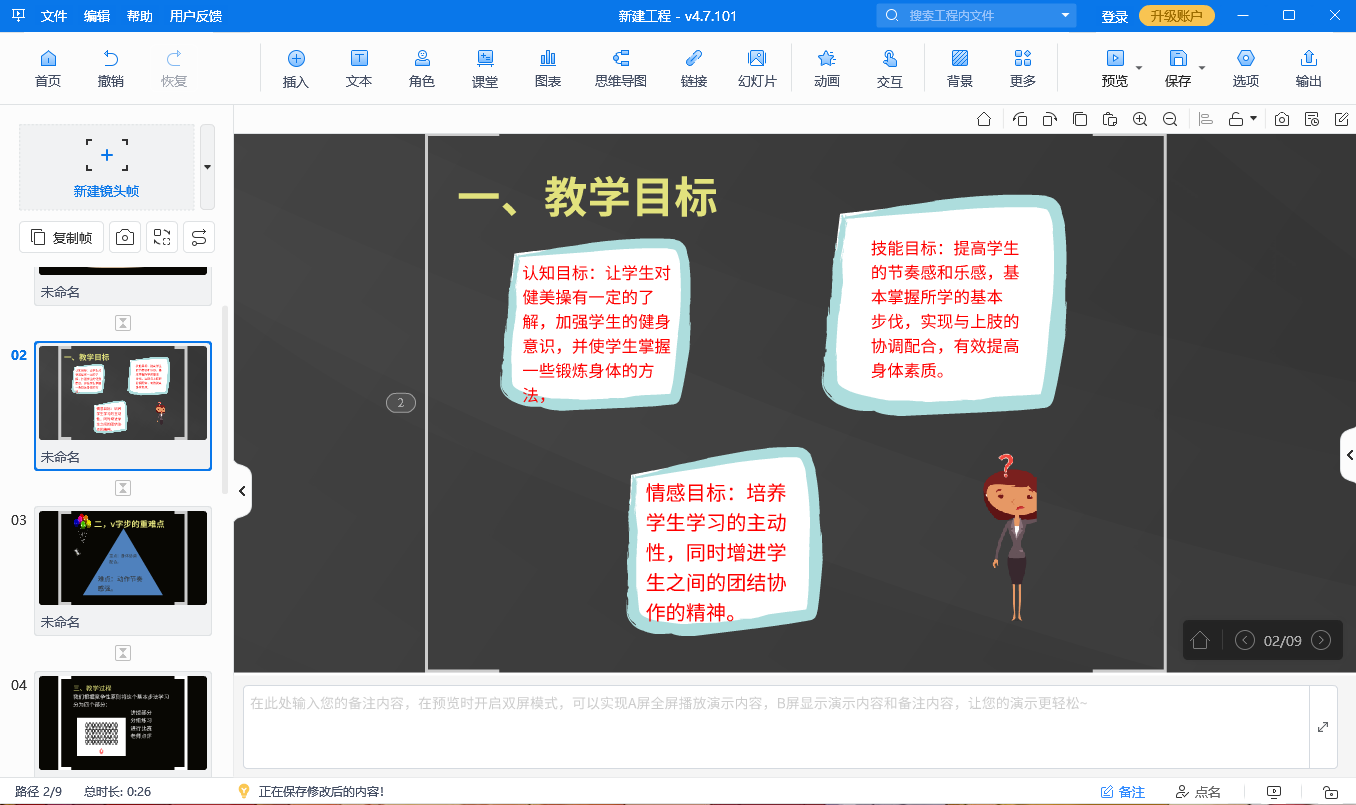Open the 帮助 menu
Image resolution: width=1356 pixels, height=805 pixels.
140,16
